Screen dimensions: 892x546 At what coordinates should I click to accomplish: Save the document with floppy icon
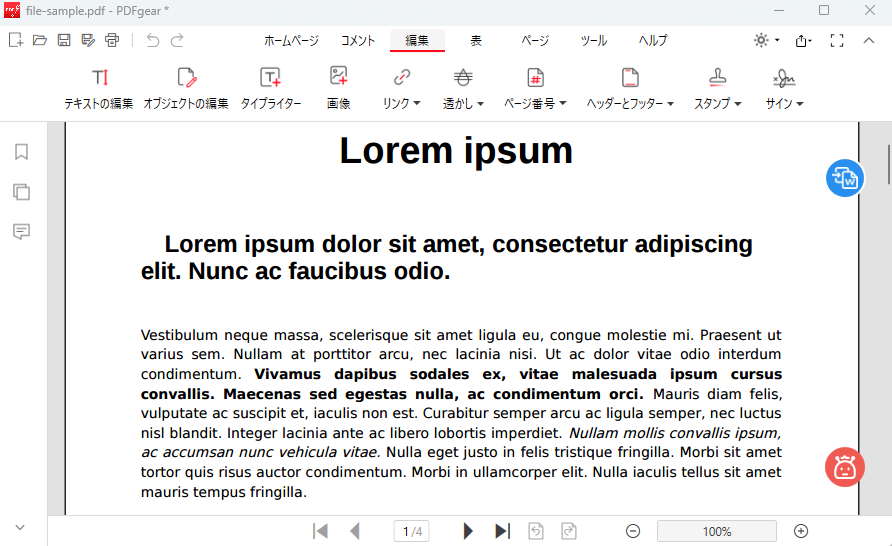(64, 40)
